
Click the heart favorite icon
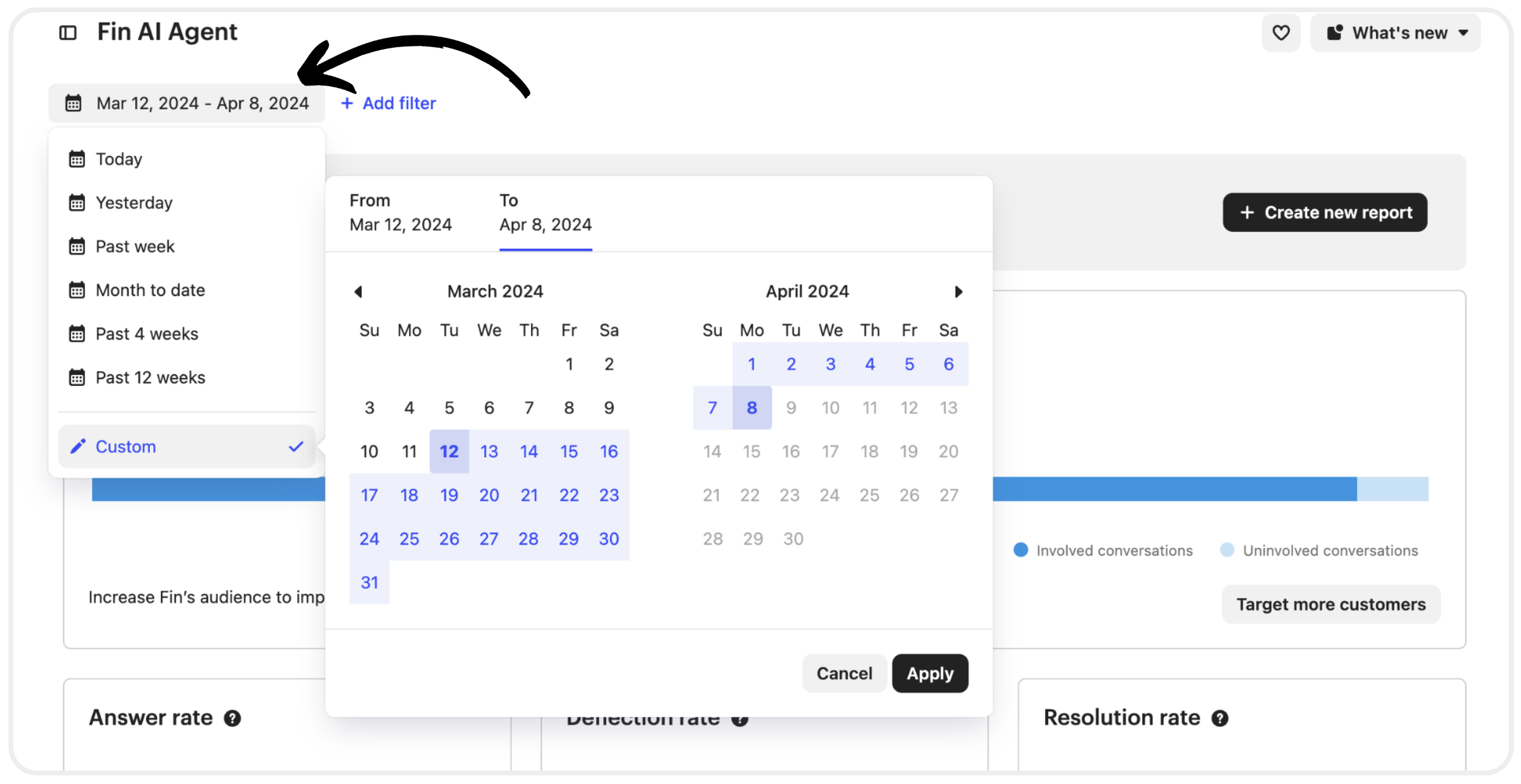[x=1281, y=32]
